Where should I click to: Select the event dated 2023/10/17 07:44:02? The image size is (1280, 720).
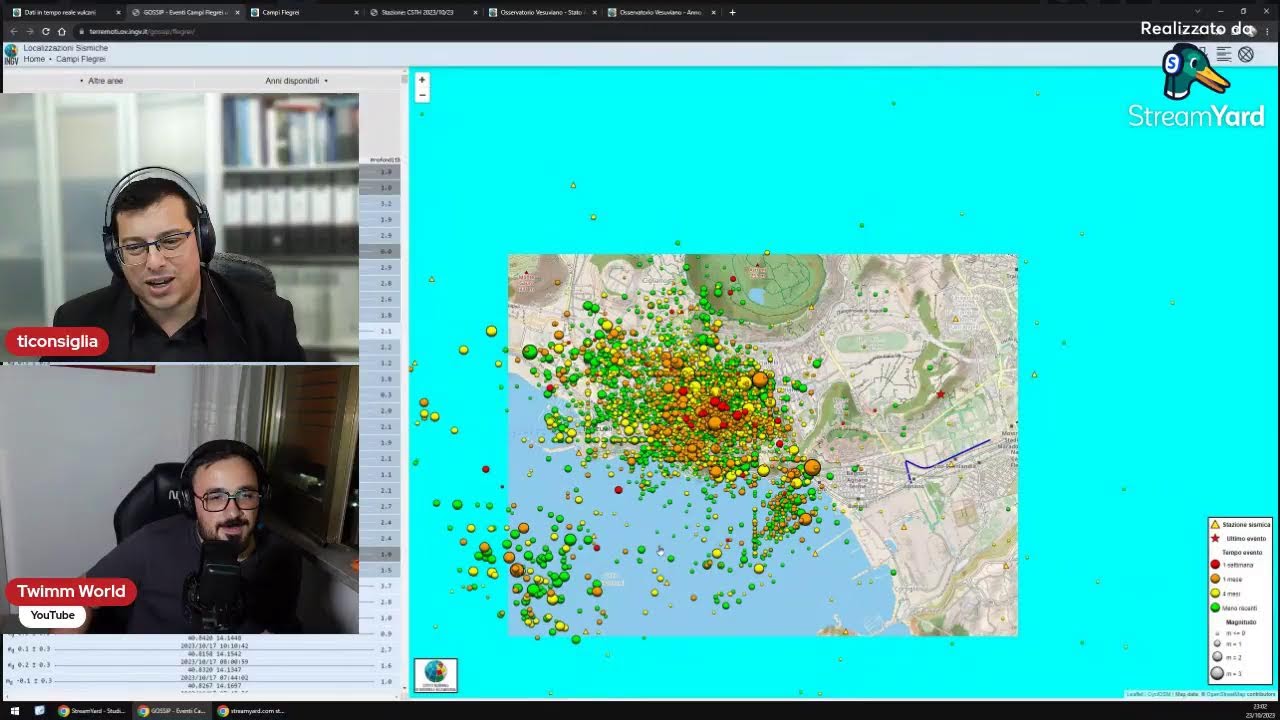click(x=215, y=678)
